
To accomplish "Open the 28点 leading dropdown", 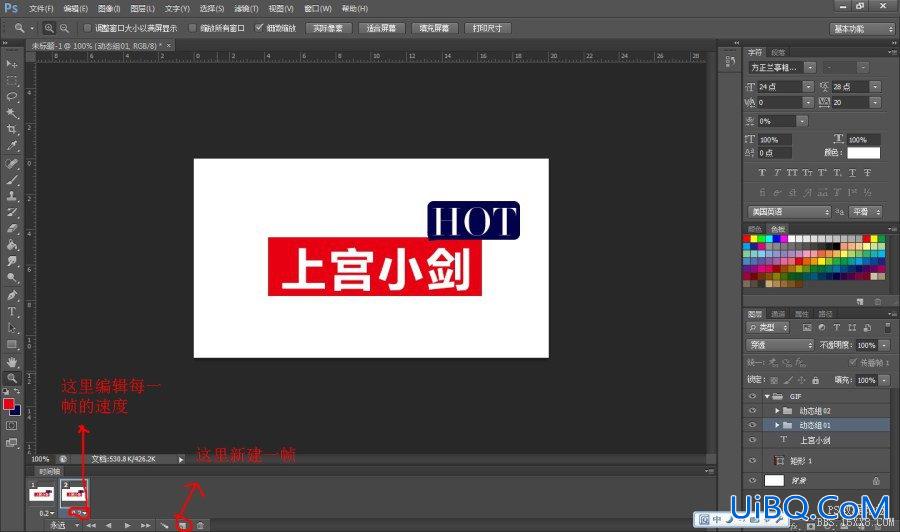I will pyautogui.click(x=875, y=87).
